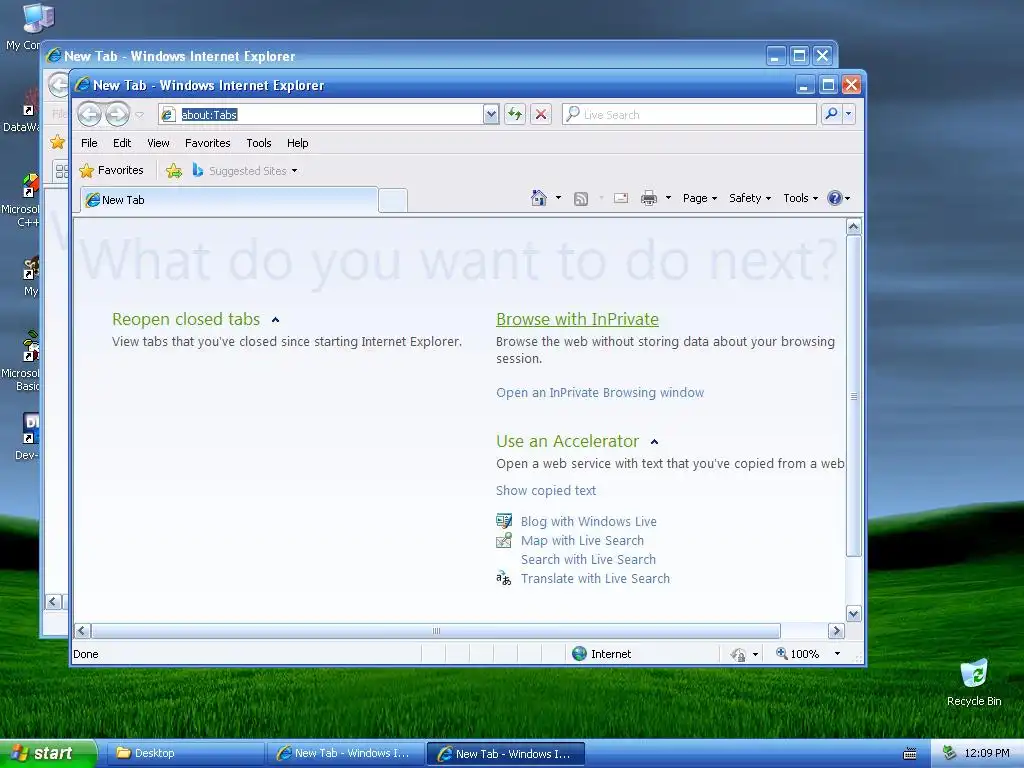Viewport: 1024px width, 768px height.
Task: Open the address bar dropdown arrow
Action: click(x=491, y=114)
